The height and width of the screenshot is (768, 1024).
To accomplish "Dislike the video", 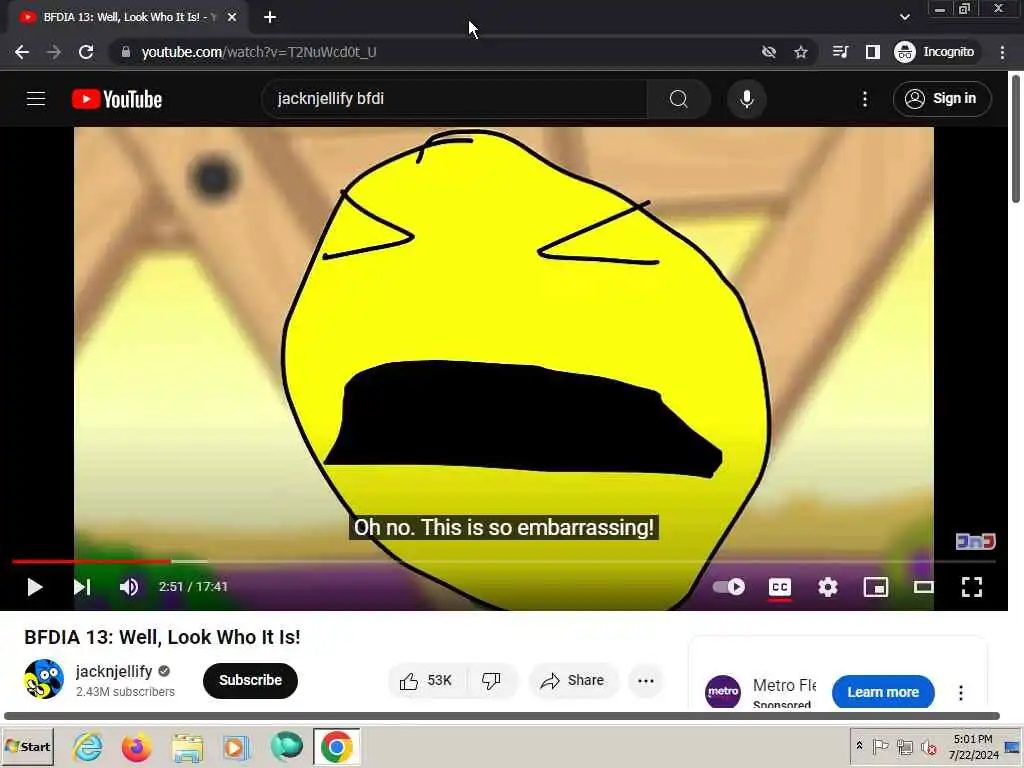I will (x=492, y=680).
